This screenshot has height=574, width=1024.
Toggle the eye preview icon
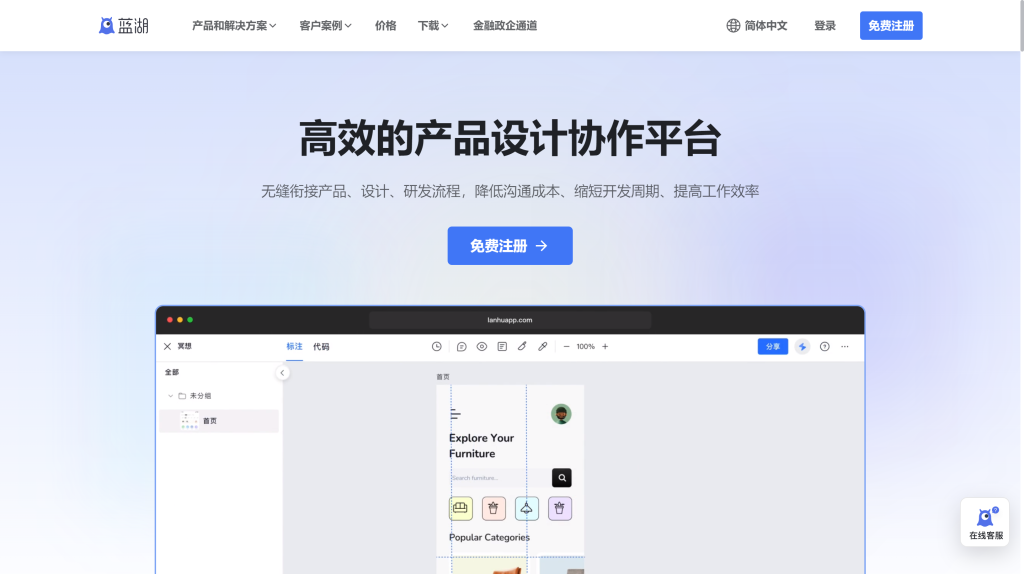coord(481,347)
